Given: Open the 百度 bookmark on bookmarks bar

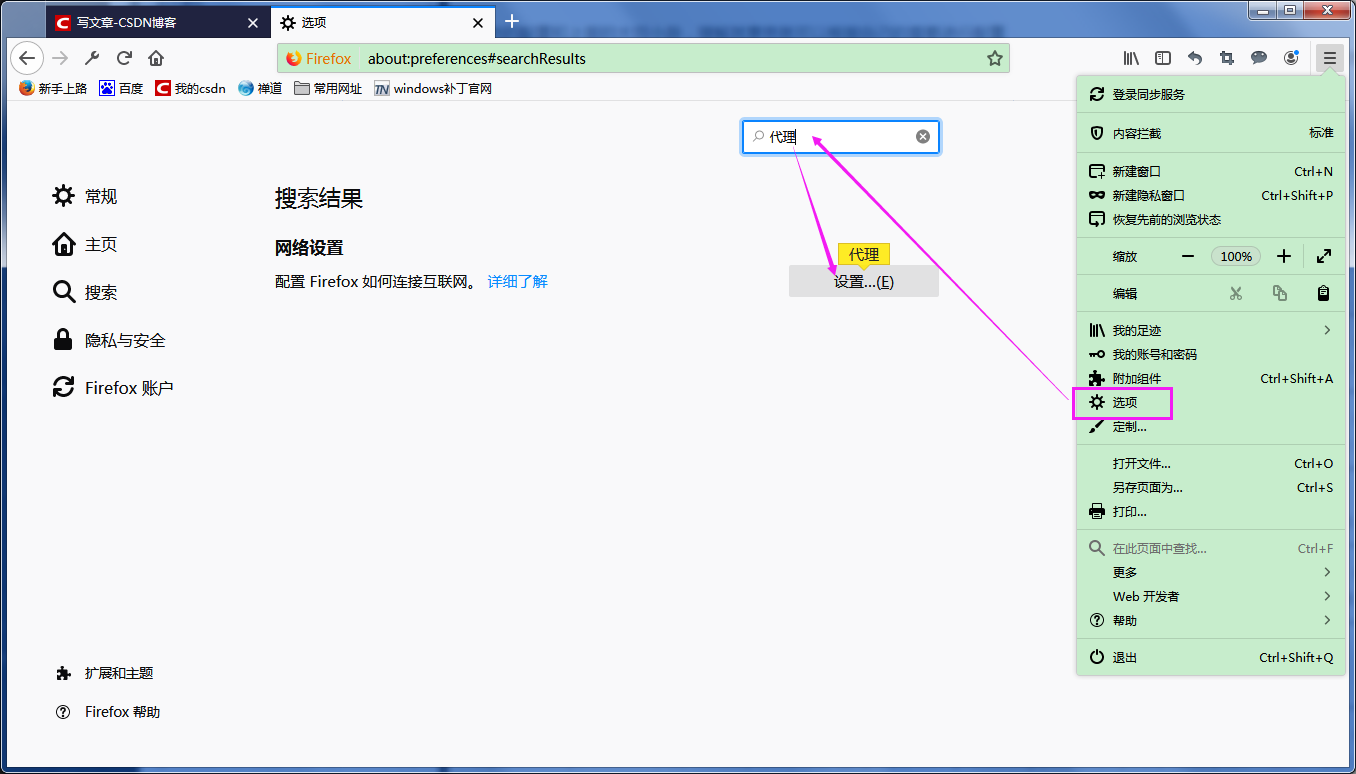Looking at the screenshot, I should click(120, 88).
